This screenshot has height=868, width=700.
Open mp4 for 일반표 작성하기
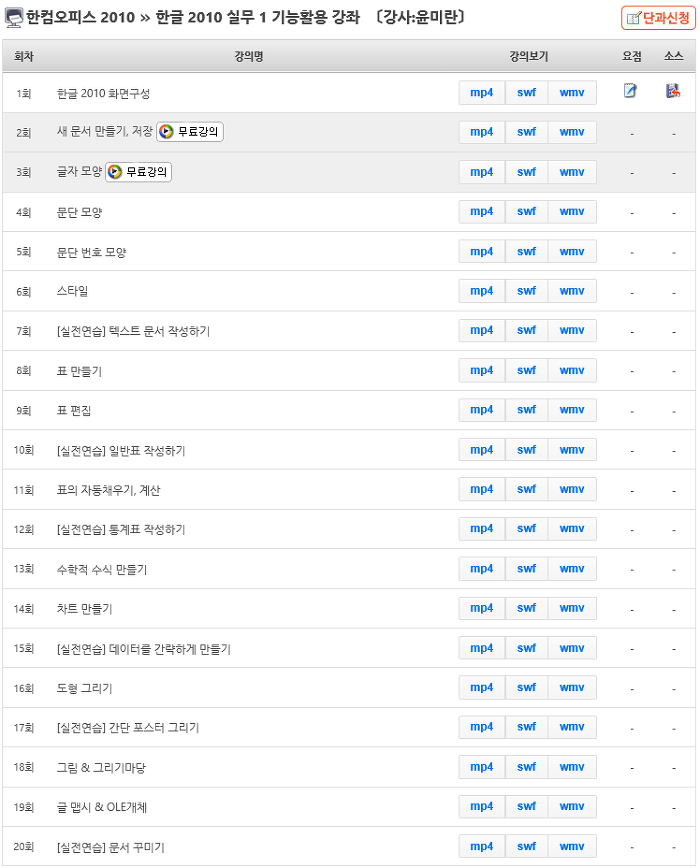tap(481, 450)
